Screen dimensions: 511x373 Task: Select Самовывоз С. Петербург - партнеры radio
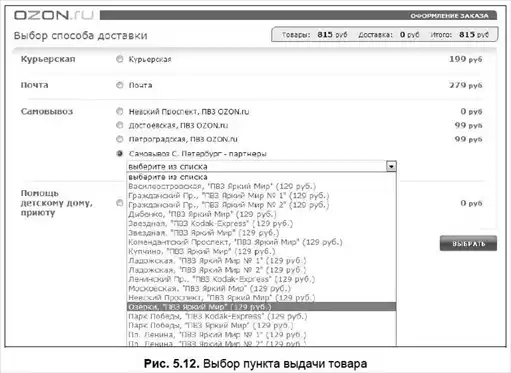coord(119,153)
